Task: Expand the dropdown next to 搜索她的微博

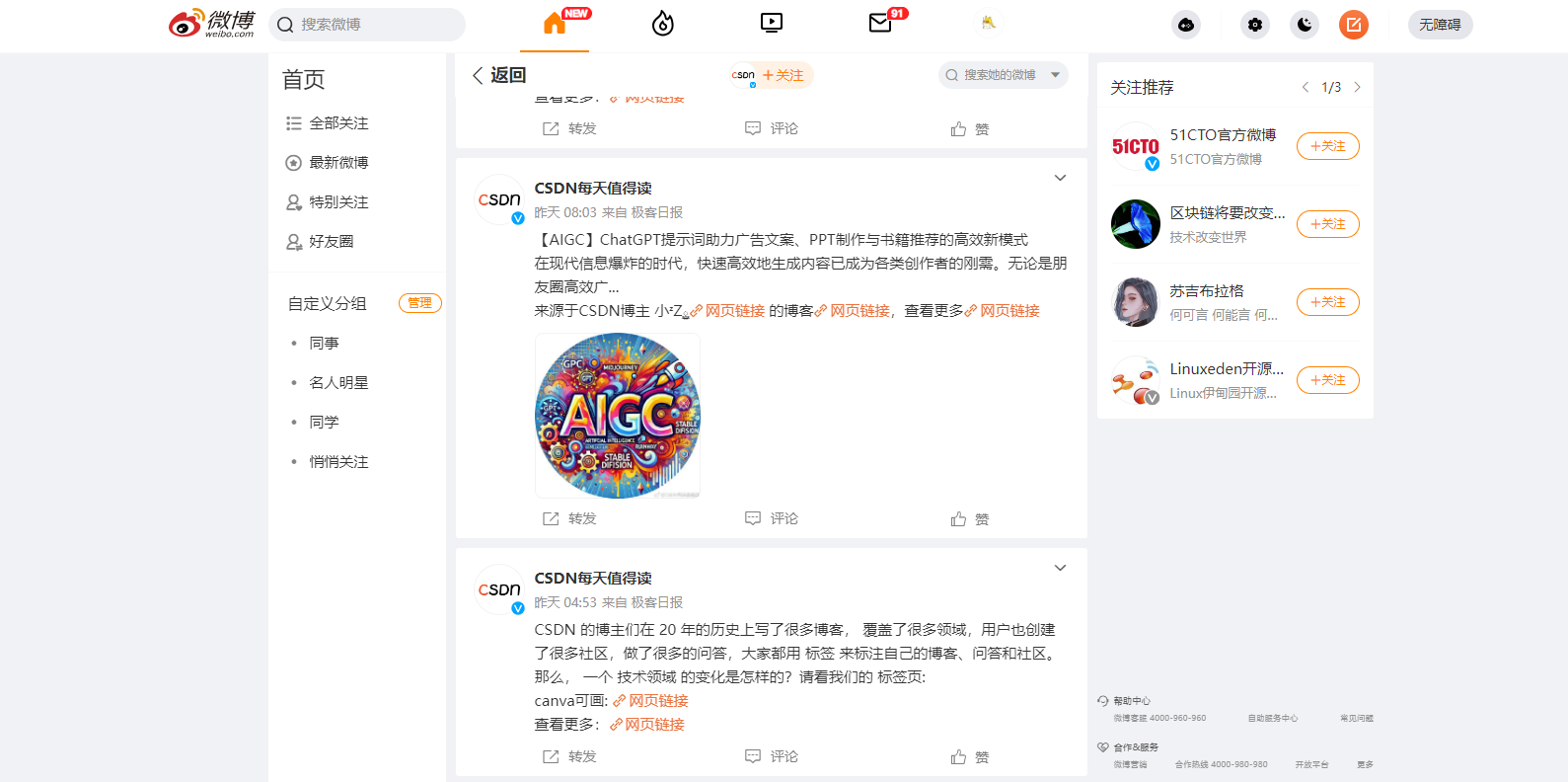Action: click(1056, 75)
